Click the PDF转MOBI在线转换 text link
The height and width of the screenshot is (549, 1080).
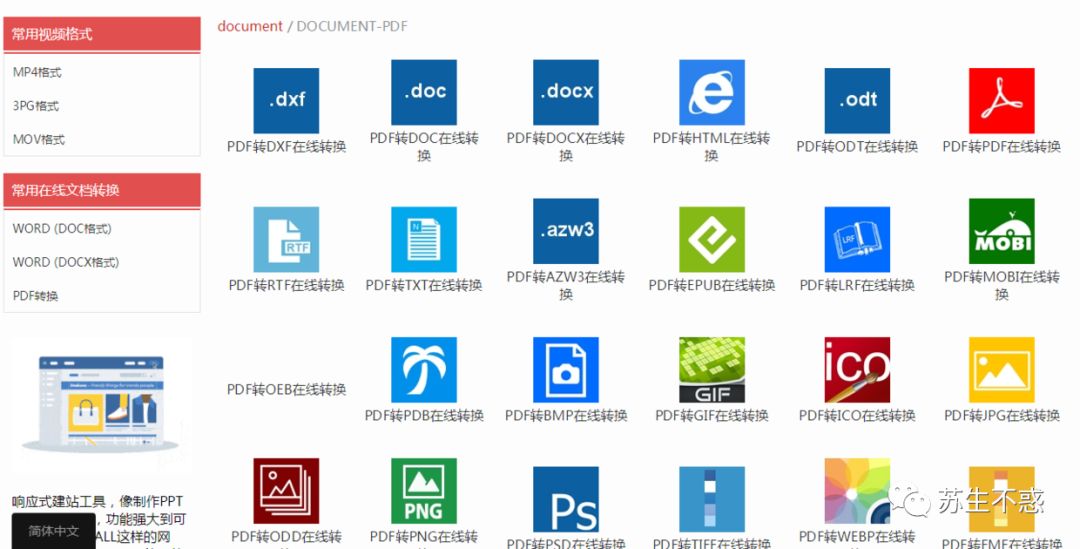tap(1001, 285)
